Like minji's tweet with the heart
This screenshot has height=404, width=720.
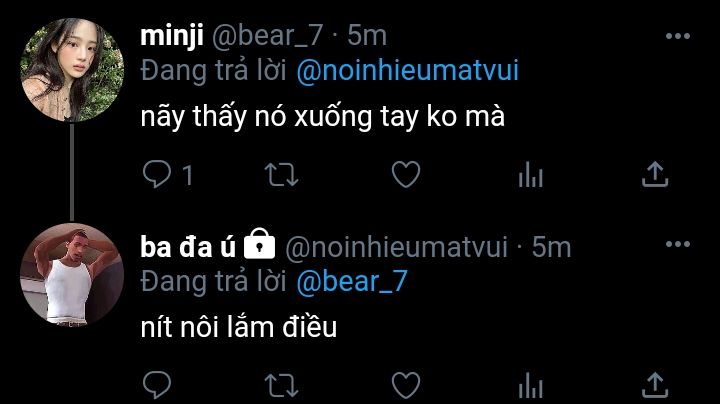click(x=404, y=175)
